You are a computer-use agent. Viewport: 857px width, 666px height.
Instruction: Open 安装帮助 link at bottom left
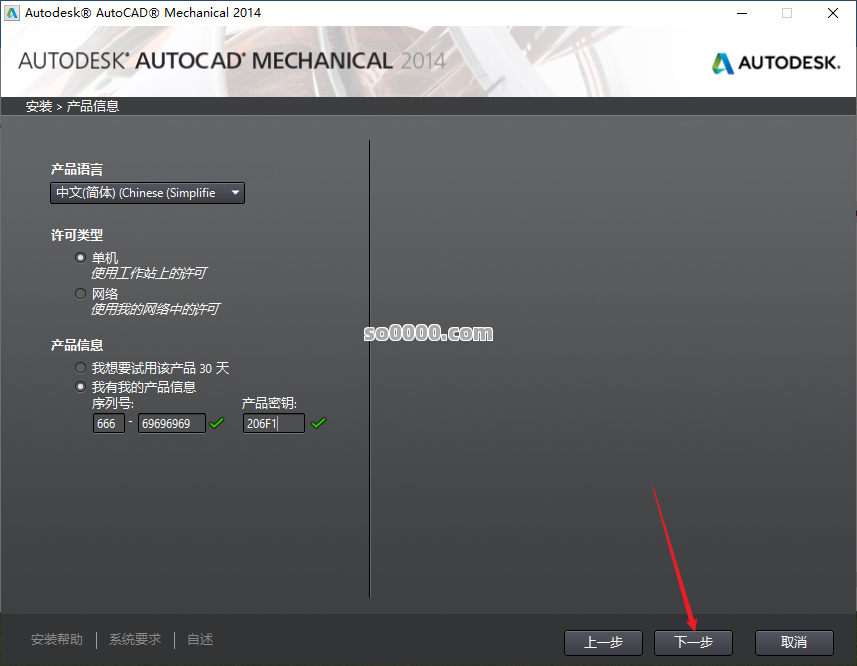[57, 639]
